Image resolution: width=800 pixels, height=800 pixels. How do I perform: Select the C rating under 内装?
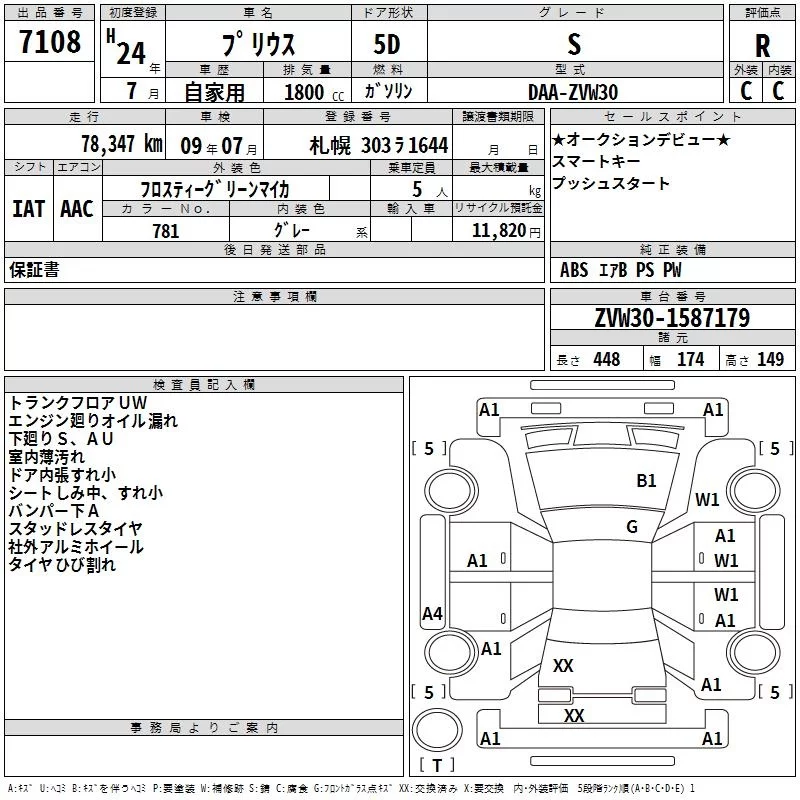tap(778, 91)
